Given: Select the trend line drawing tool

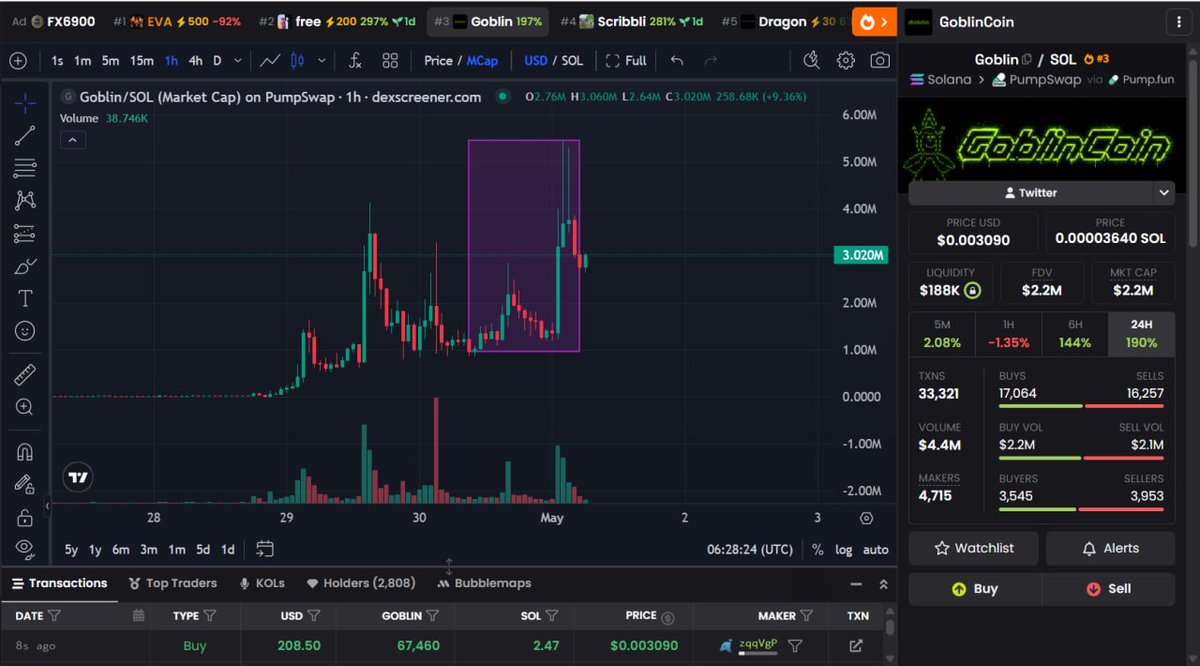Looking at the screenshot, I should coord(25,136).
